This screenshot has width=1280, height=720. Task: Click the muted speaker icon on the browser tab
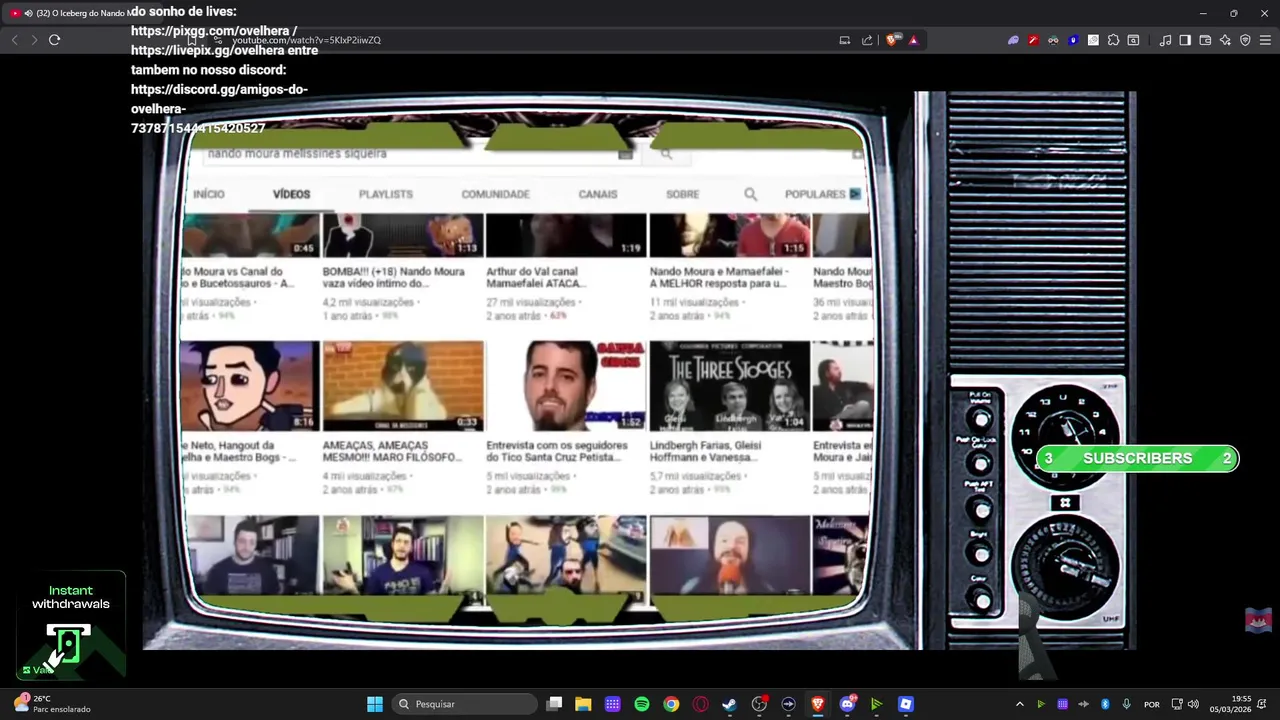coord(28,13)
